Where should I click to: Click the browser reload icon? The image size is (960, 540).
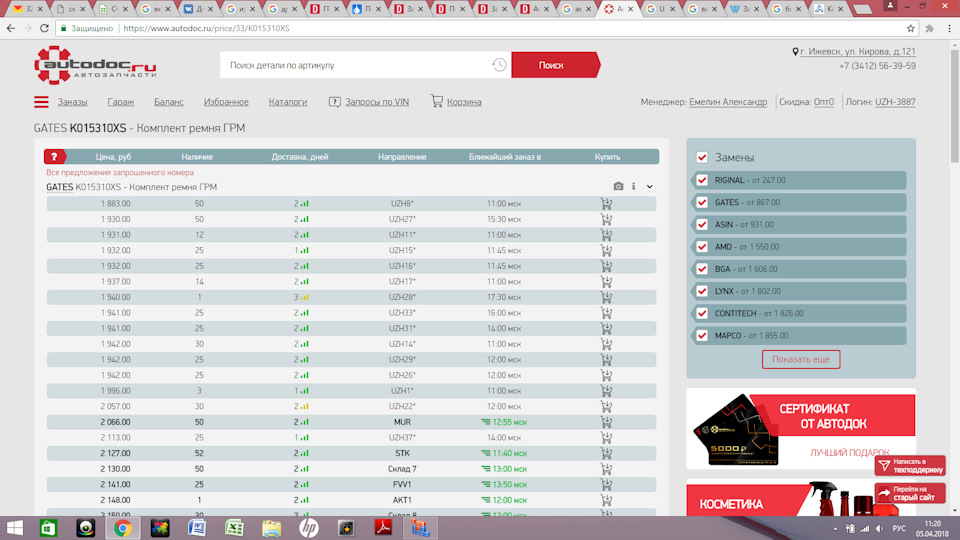coord(44,28)
